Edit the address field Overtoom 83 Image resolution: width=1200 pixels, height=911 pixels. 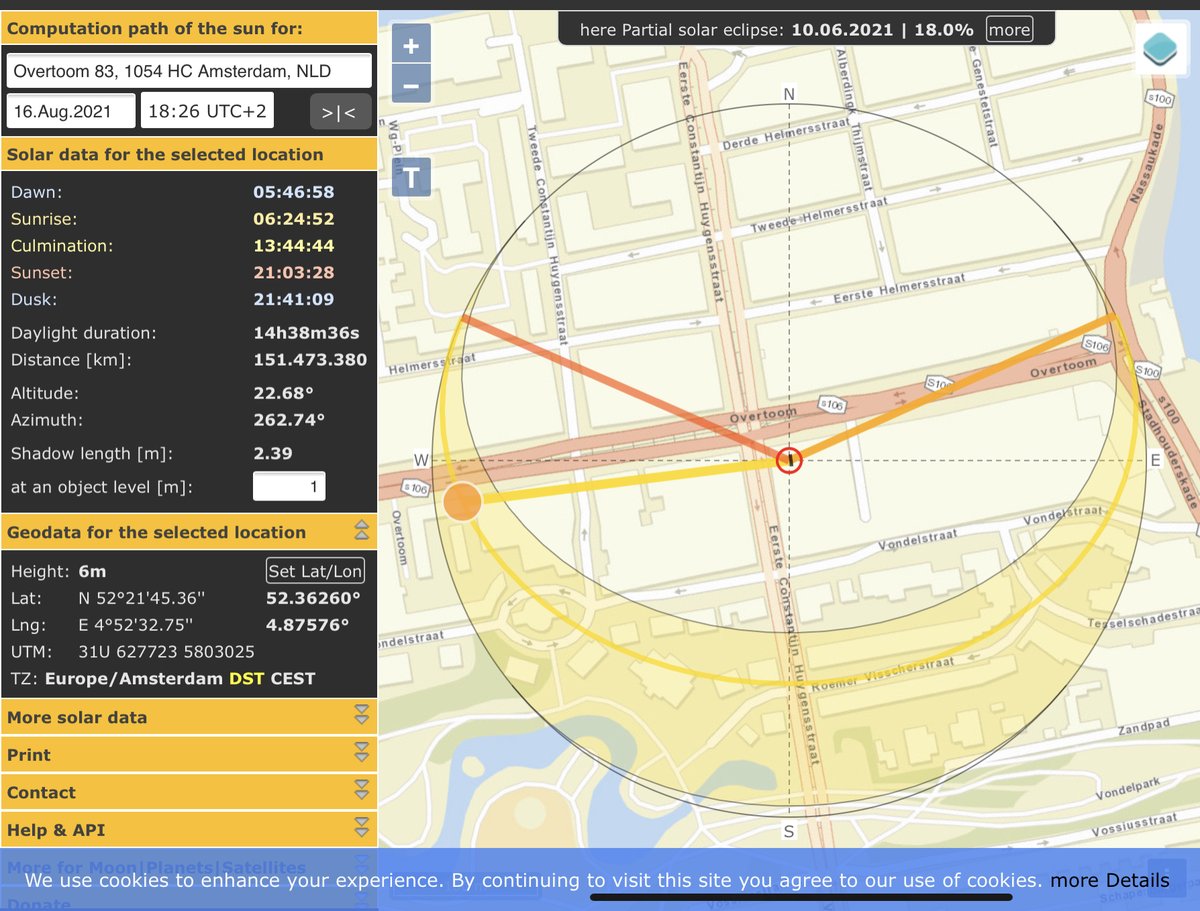tap(189, 71)
